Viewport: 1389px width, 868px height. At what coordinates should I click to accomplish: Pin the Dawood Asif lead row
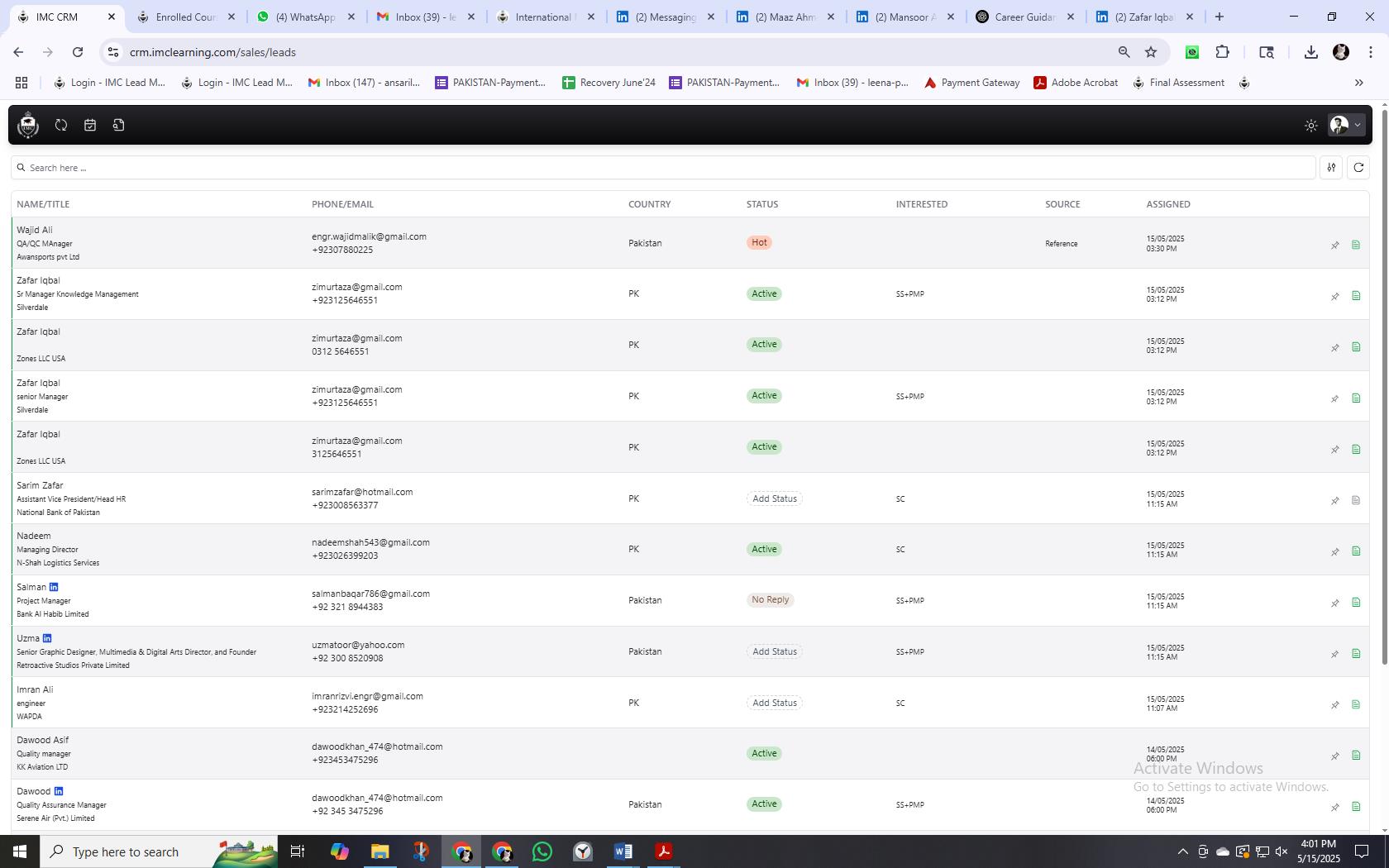pyautogui.click(x=1334, y=756)
